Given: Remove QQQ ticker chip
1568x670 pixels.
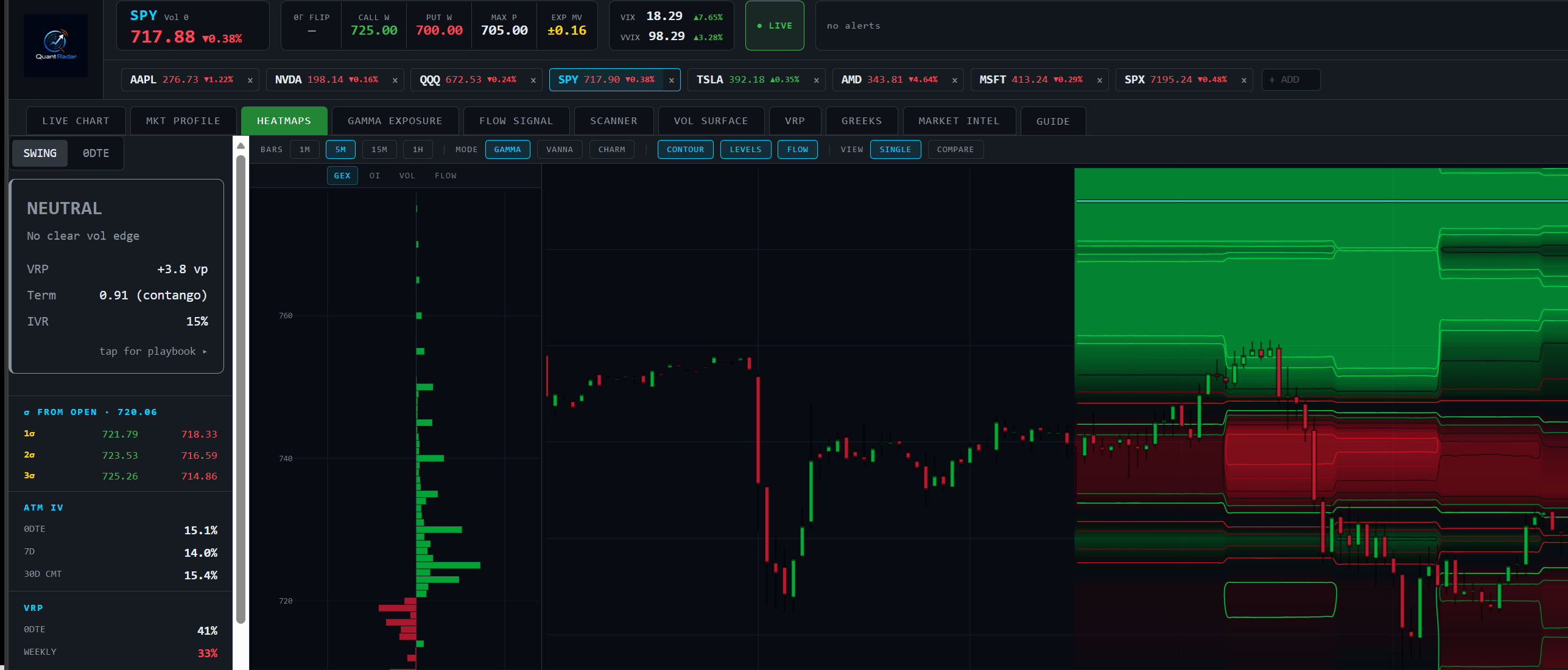Looking at the screenshot, I should [x=533, y=80].
